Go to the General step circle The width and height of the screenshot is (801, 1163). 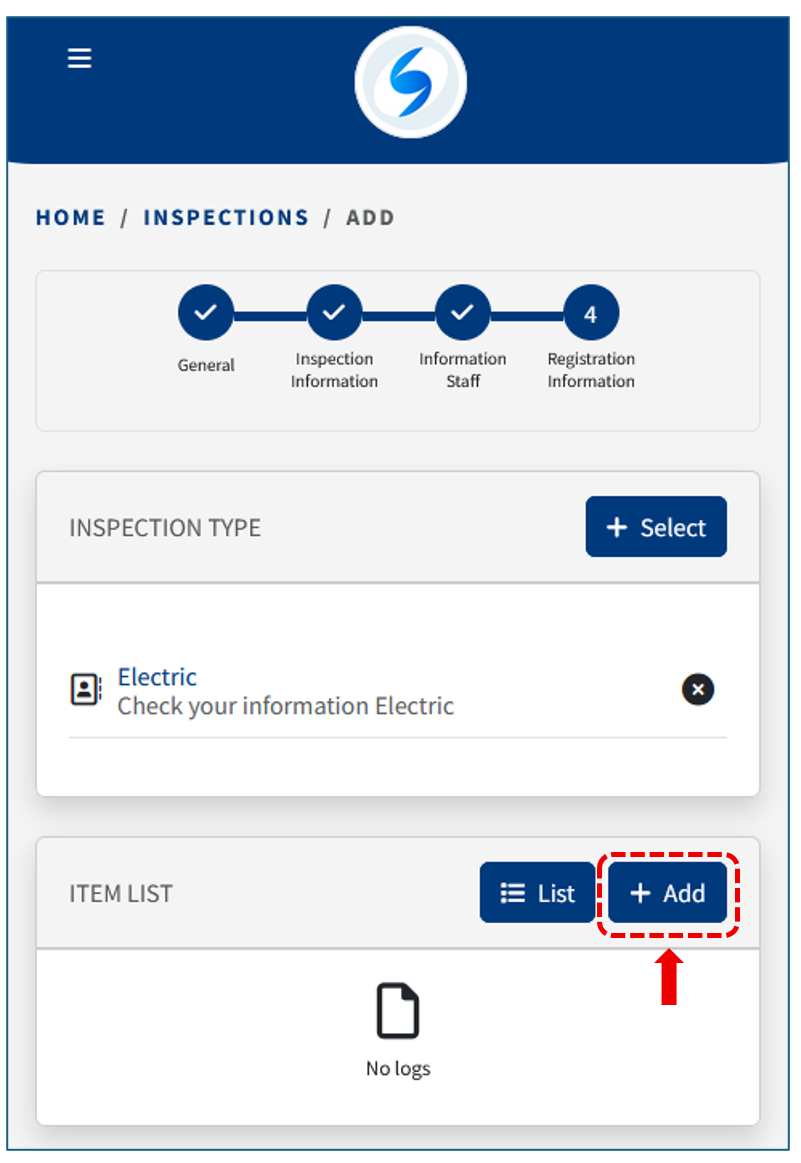point(206,313)
